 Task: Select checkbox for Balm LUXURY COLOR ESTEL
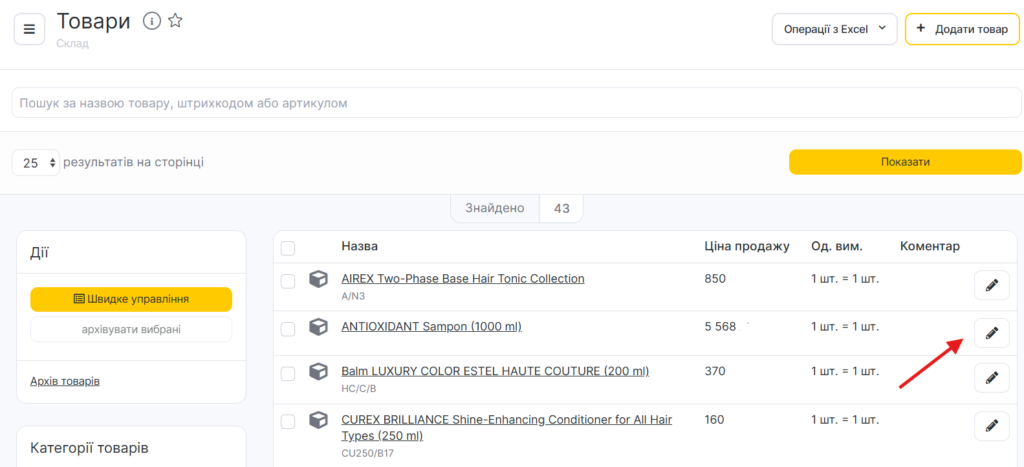(x=288, y=373)
